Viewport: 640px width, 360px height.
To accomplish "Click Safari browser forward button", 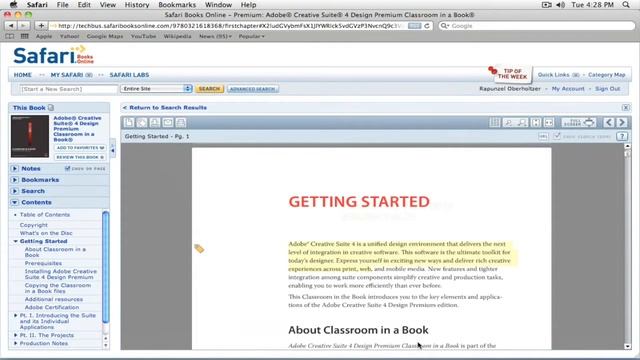I will tap(24, 26).
